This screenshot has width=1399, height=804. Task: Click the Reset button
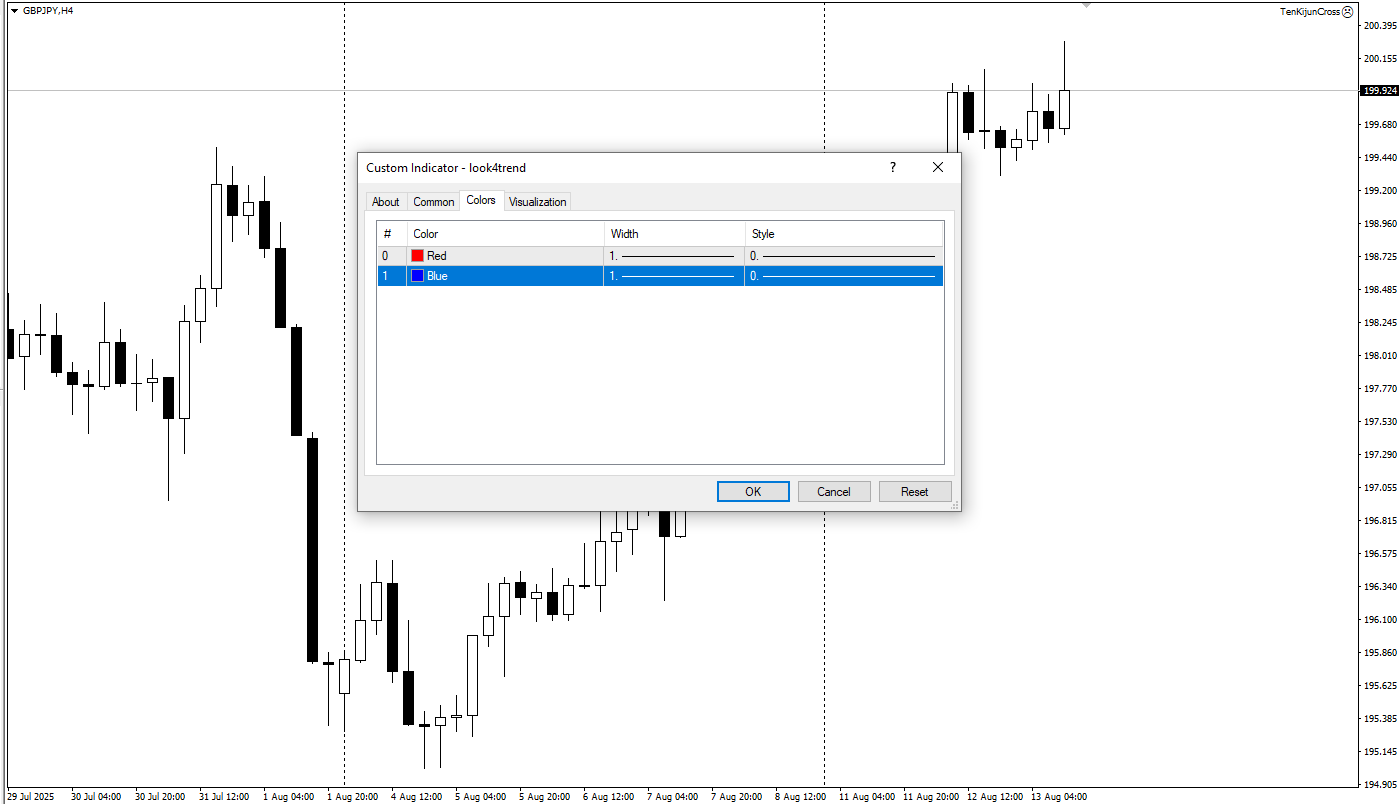915,491
